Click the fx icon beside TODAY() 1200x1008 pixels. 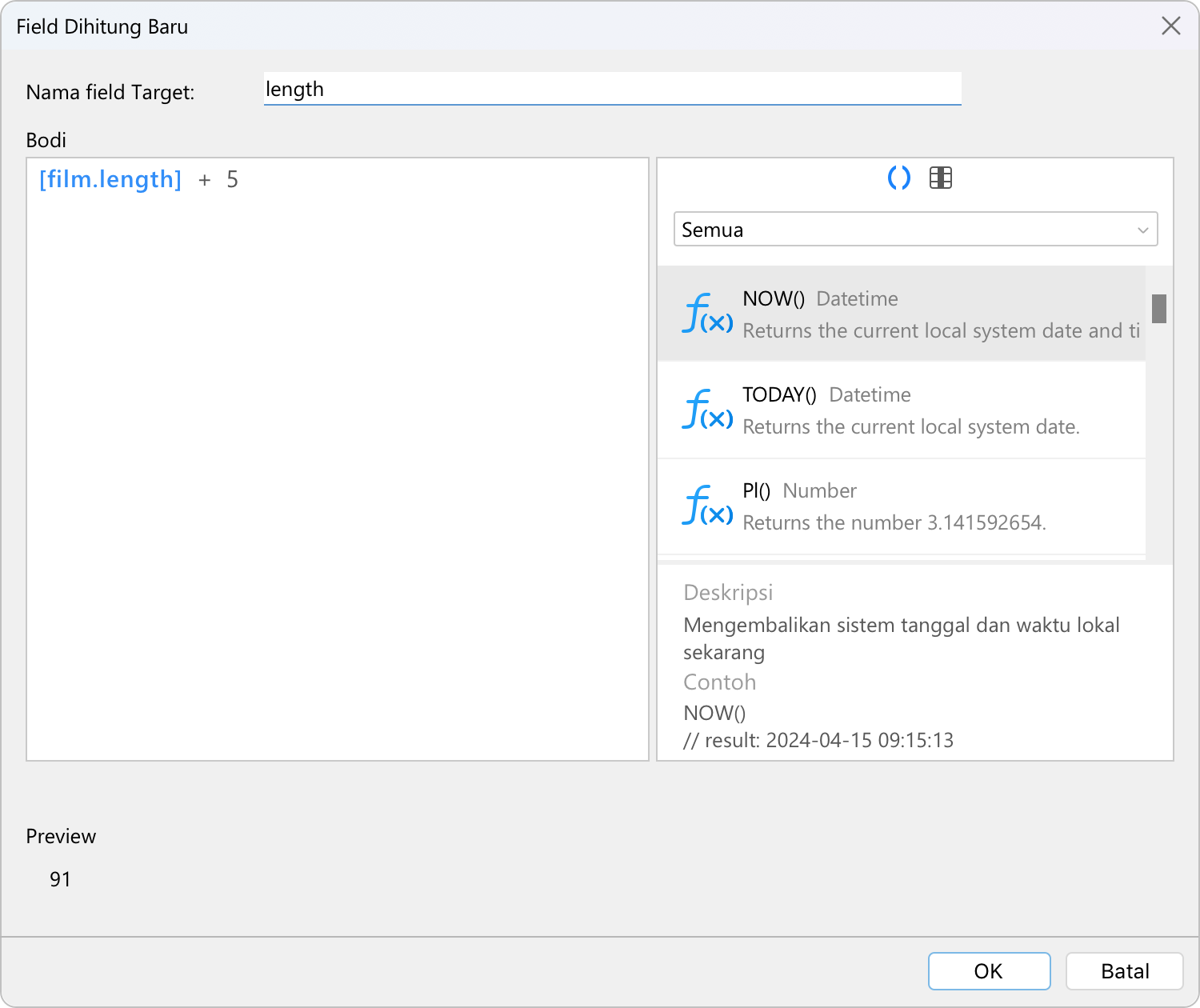707,410
